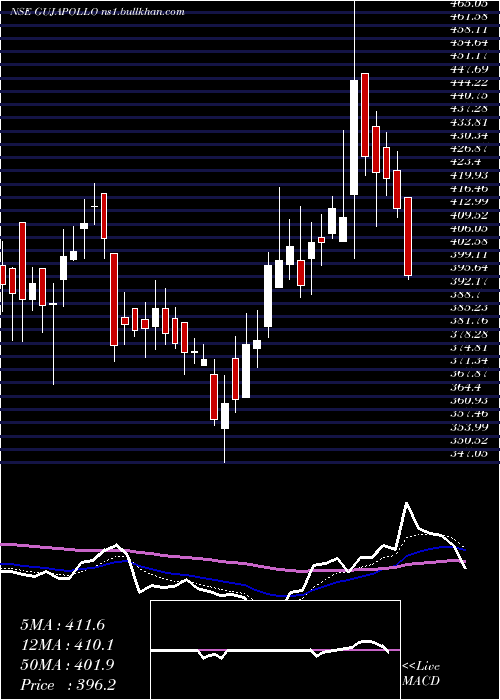Select the Price : 396.2 reading
This screenshot has width=500, height=700.
point(68,685)
